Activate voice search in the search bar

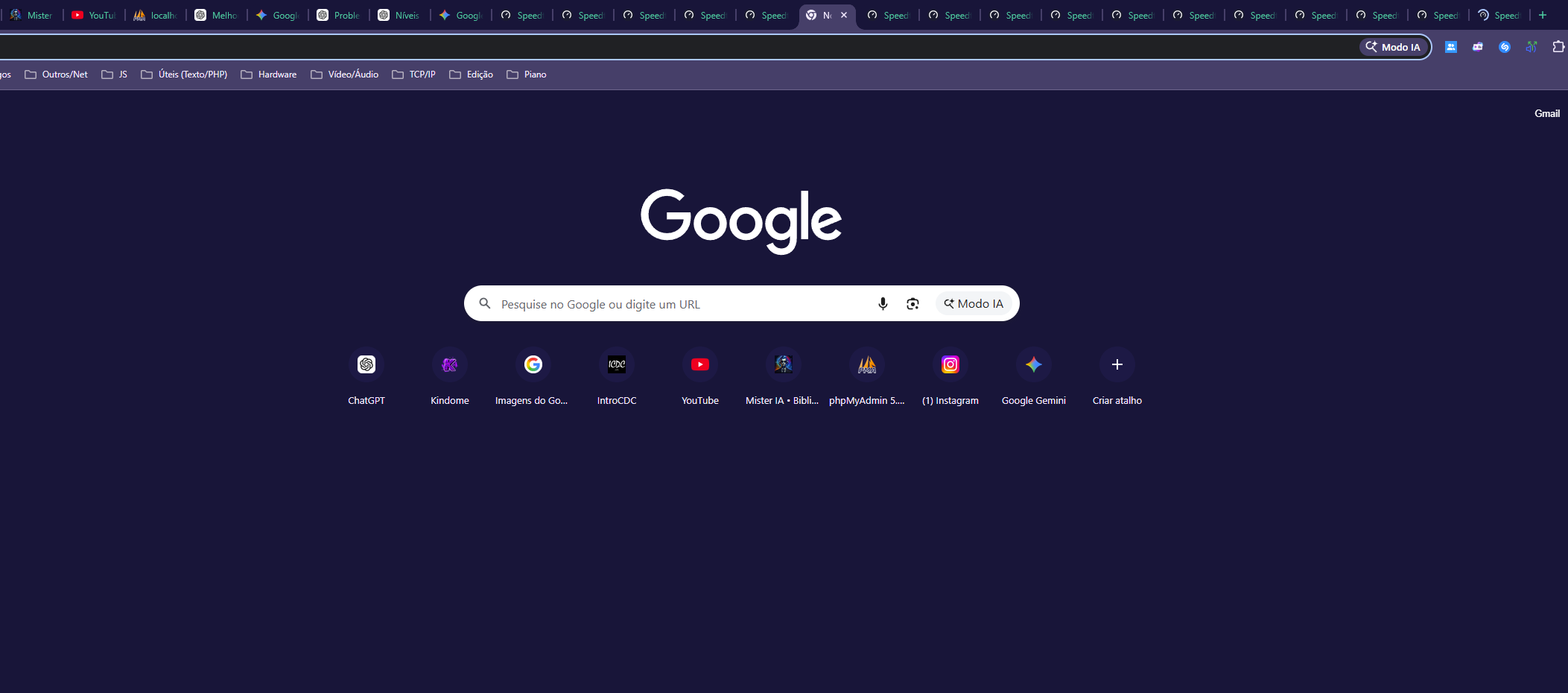882,303
